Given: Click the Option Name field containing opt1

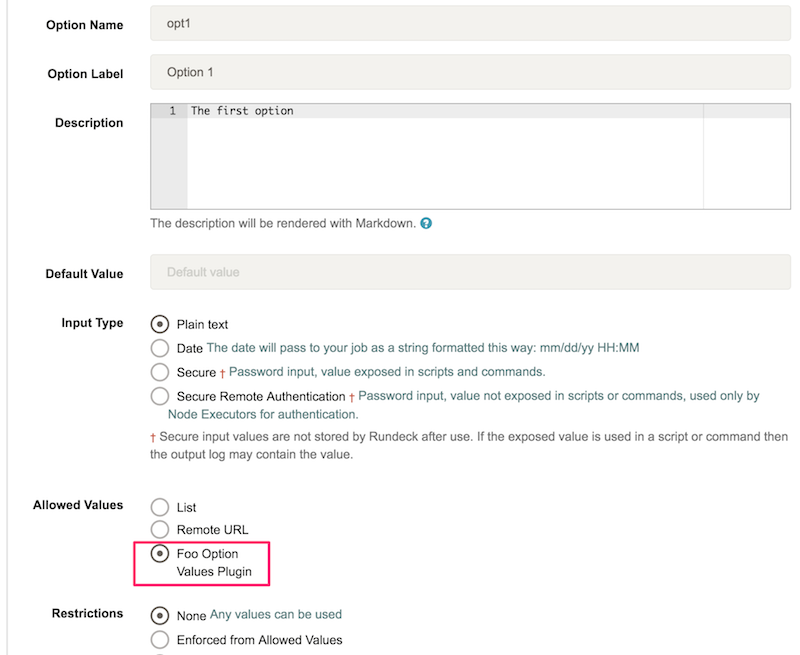Looking at the screenshot, I should 470,23.
